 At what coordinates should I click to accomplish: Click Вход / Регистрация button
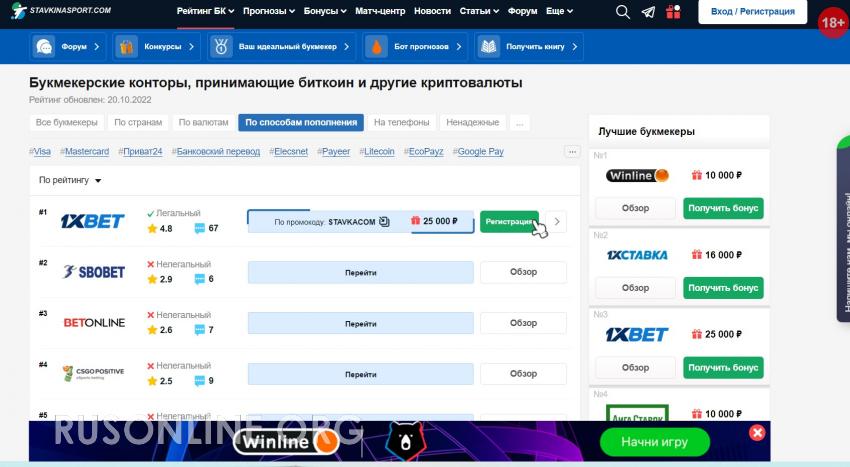click(x=752, y=11)
